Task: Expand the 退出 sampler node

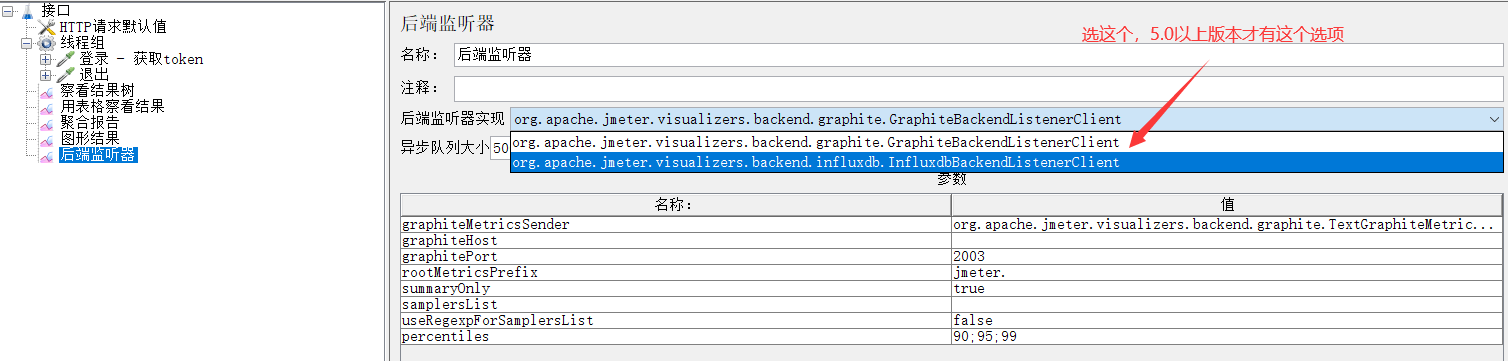Action: coord(46,75)
